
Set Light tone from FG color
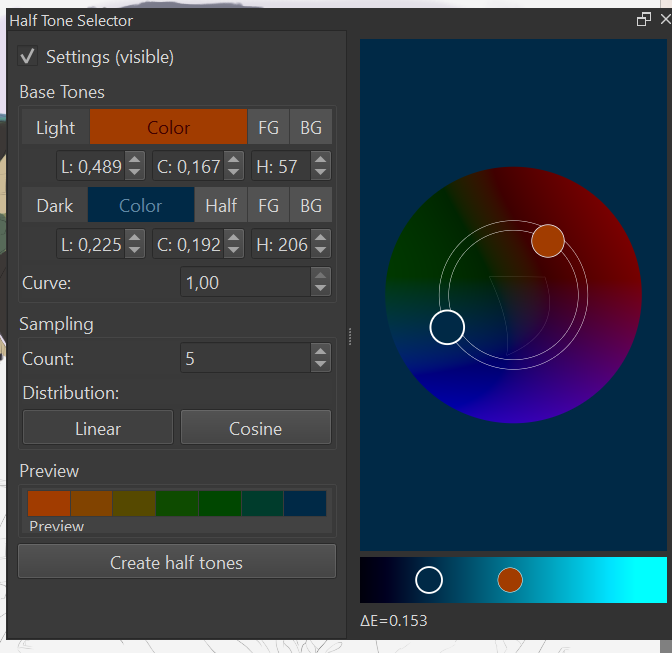click(268, 127)
